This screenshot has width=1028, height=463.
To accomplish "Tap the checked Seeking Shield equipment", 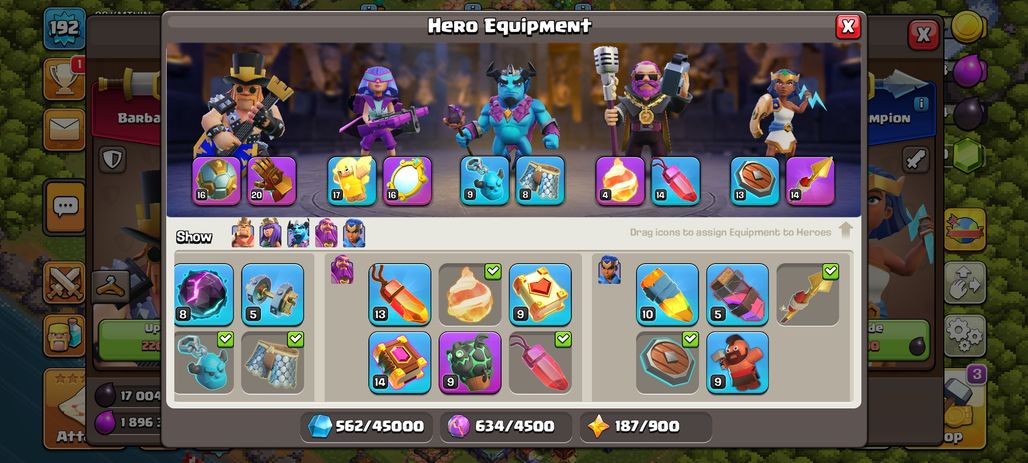I will (667, 362).
